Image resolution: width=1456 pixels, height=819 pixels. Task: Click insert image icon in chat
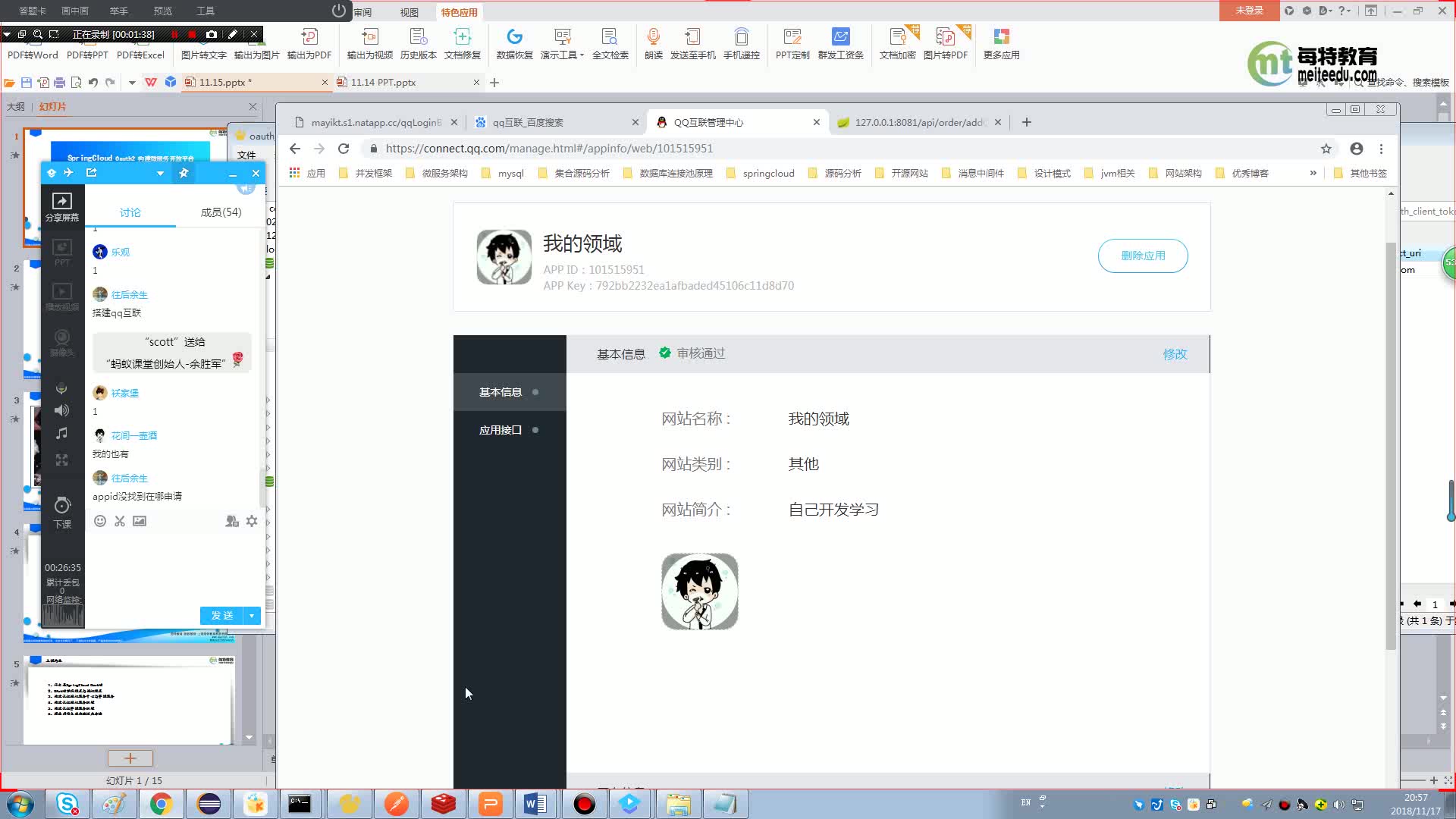(x=140, y=521)
